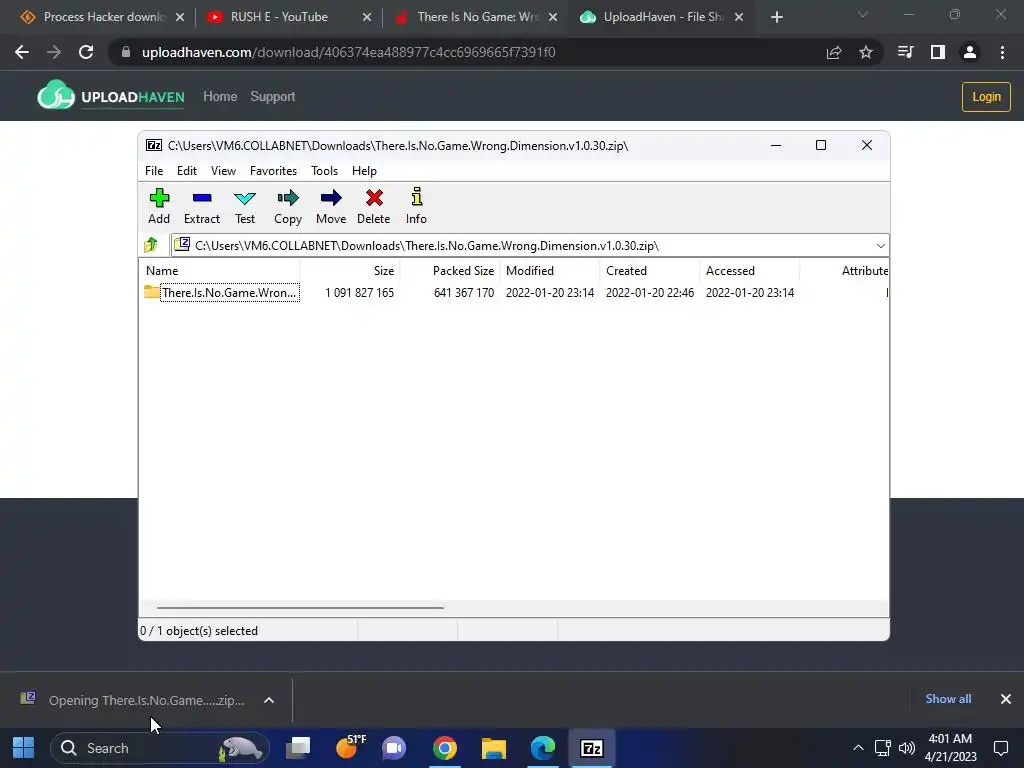Open the Info dialog in 7-Zip
The image size is (1024, 768).
click(416, 206)
